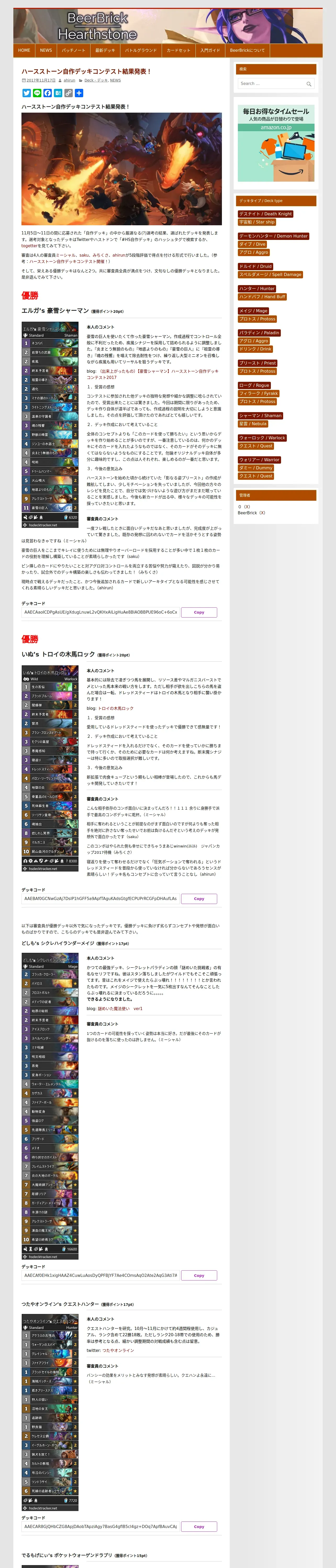
Task: Go to the HOME menu item
Action: coord(24,50)
